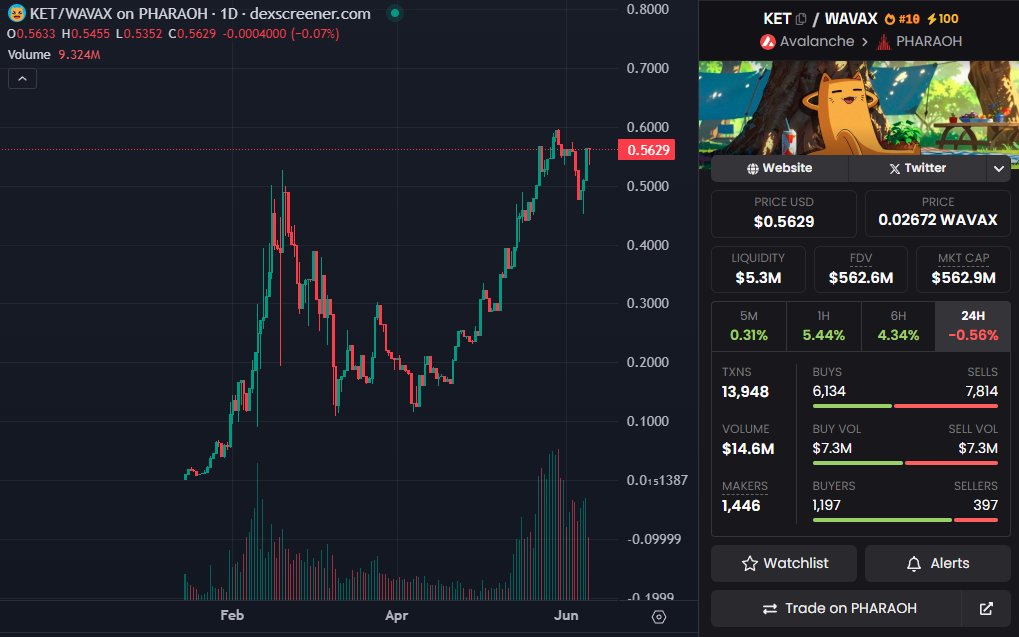Open chart settings gear icon
Viewport: 1019px width, 637px height.
[658, 617]
